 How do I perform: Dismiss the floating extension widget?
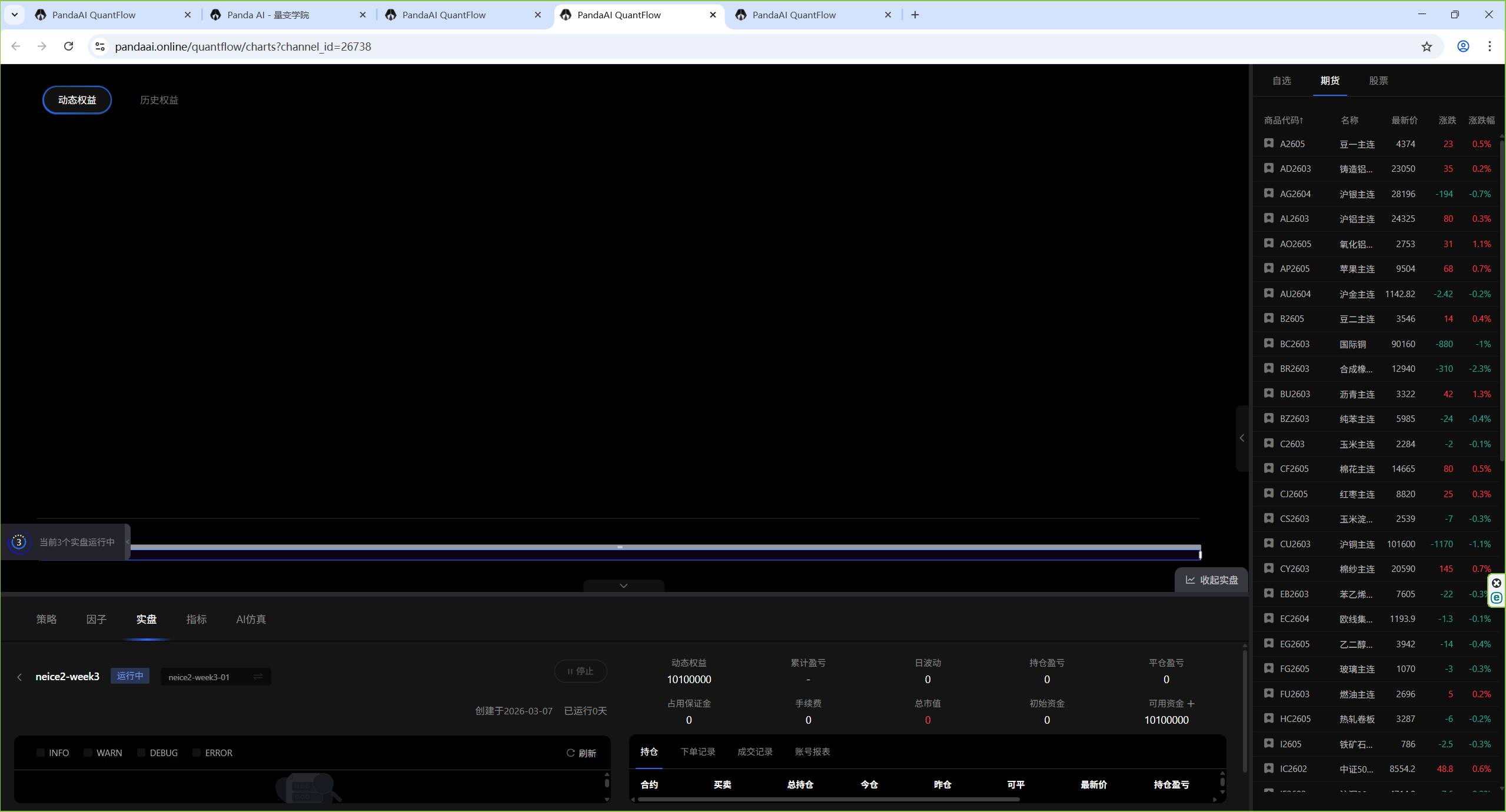[x=1497, y=583]
